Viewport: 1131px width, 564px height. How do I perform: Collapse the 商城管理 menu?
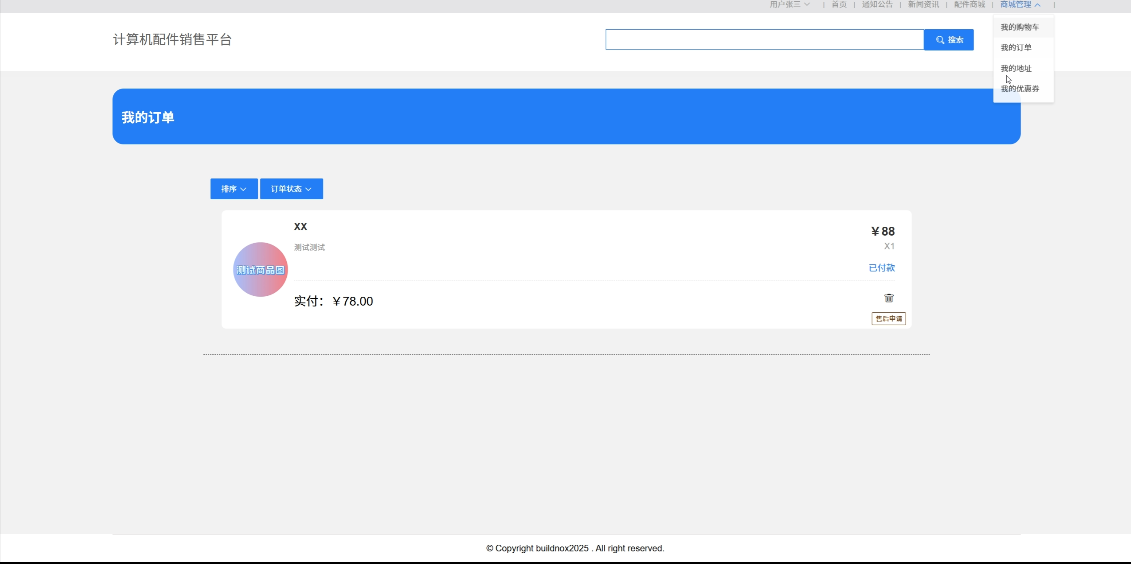coord(1020,5)
